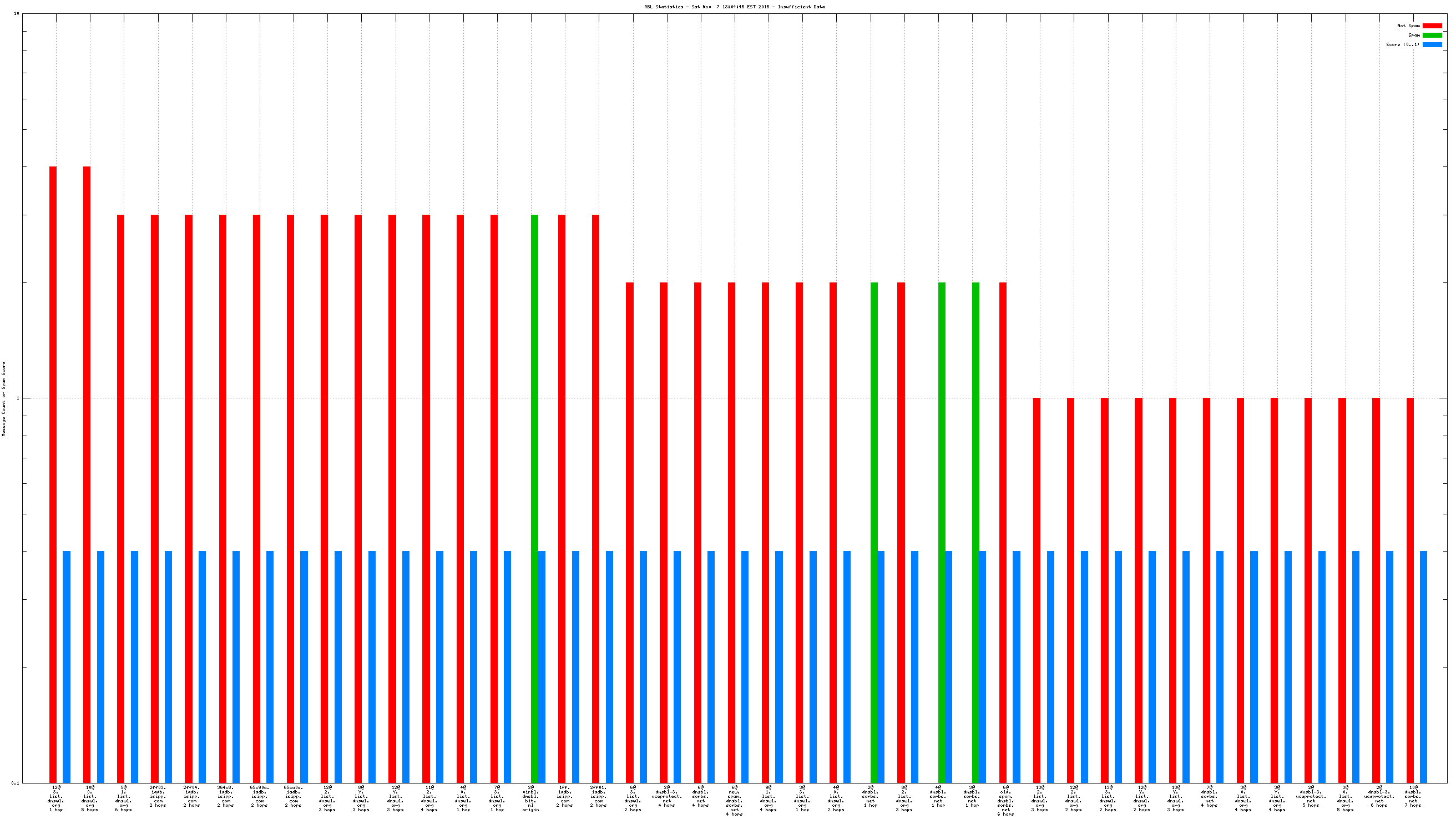This screenshot has height=819, width=1456.
Task: Click the Message Count y-axis label
Action: pyautogui.click(x=4, y=399)
